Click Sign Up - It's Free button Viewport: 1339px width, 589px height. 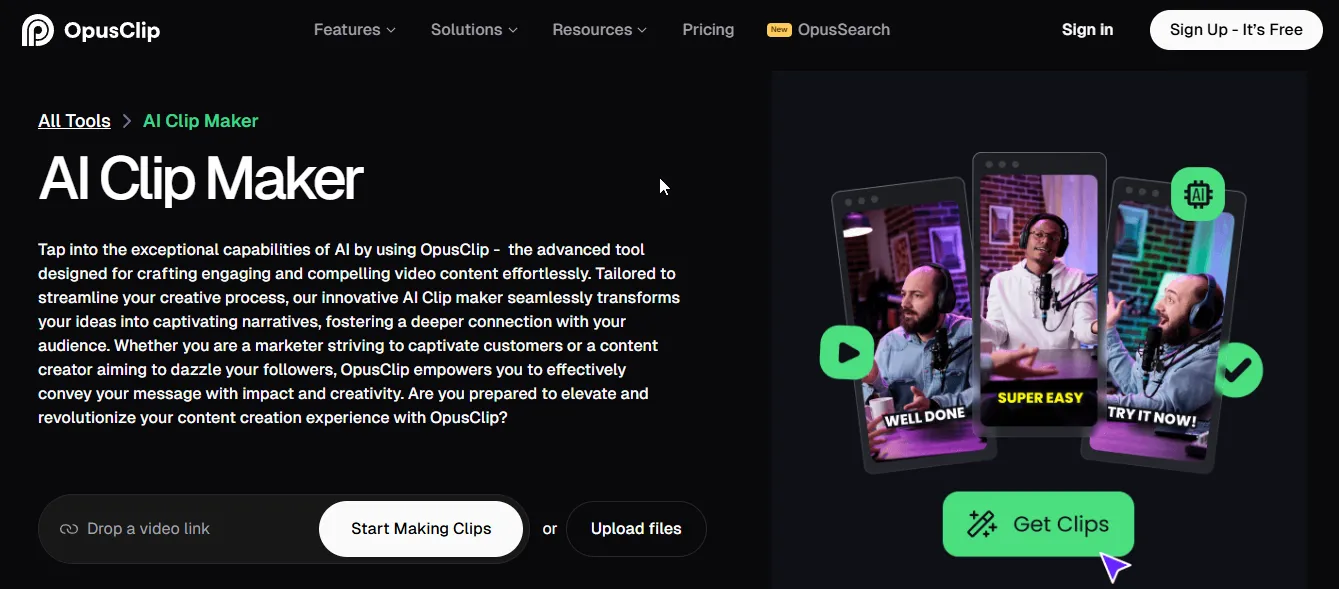pyautogui.click(x=1236, y=30)
